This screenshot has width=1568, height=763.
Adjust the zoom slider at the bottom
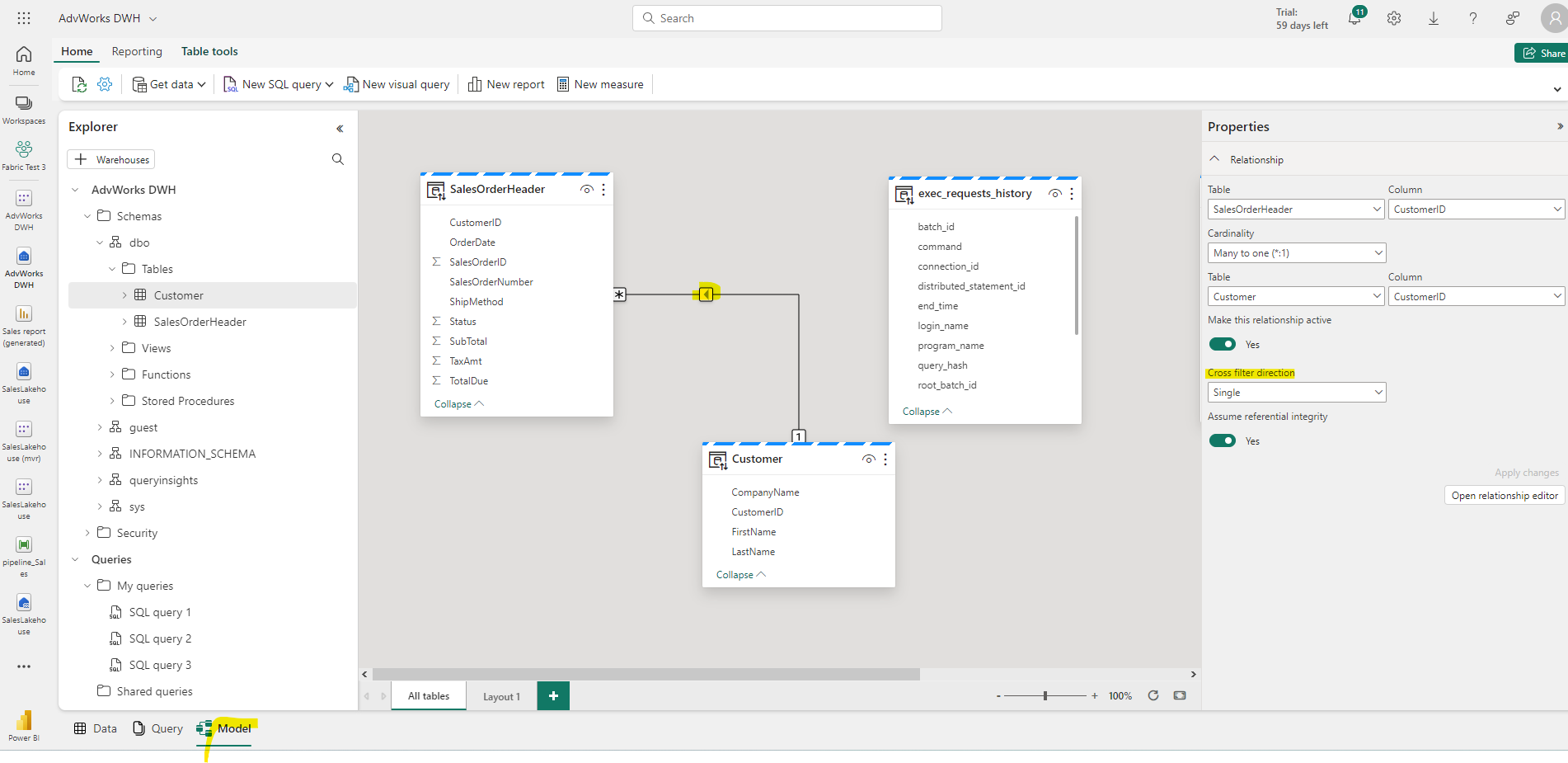1047,695
